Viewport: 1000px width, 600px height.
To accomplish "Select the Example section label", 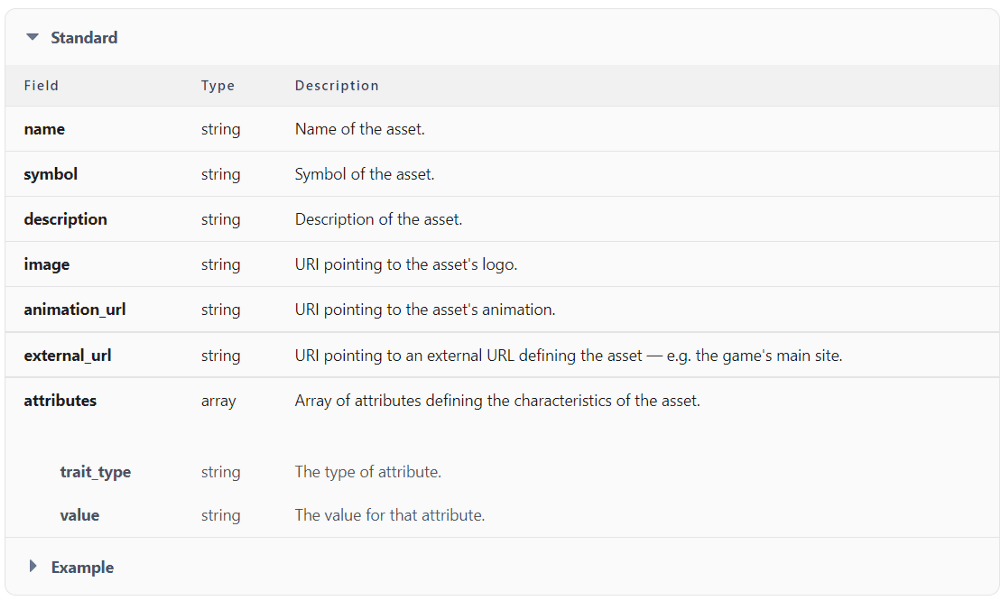I will [82, 567].
